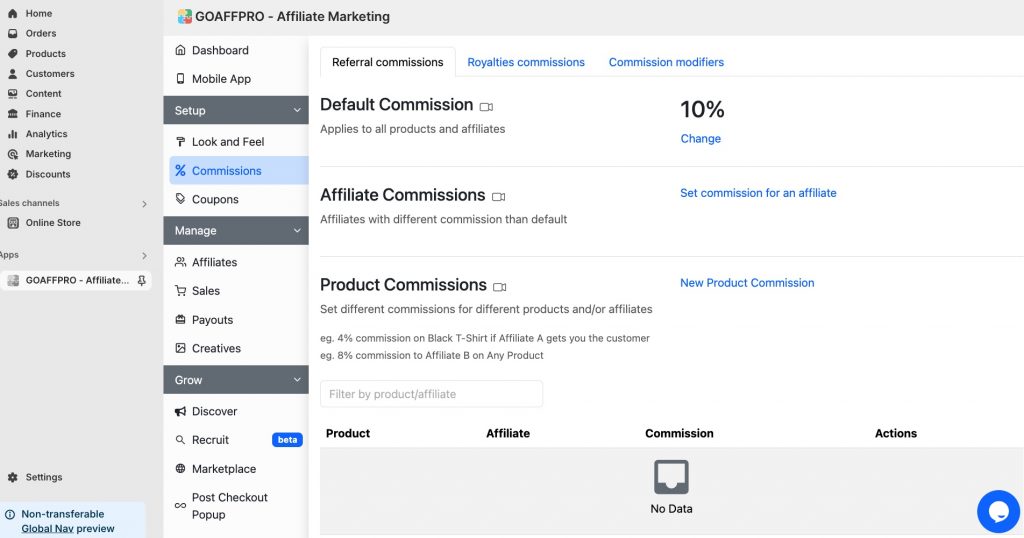This screenshot has height=538, width=1024.
Task: Click the Marketplace globe icon
Action: (x=180, y=468)
